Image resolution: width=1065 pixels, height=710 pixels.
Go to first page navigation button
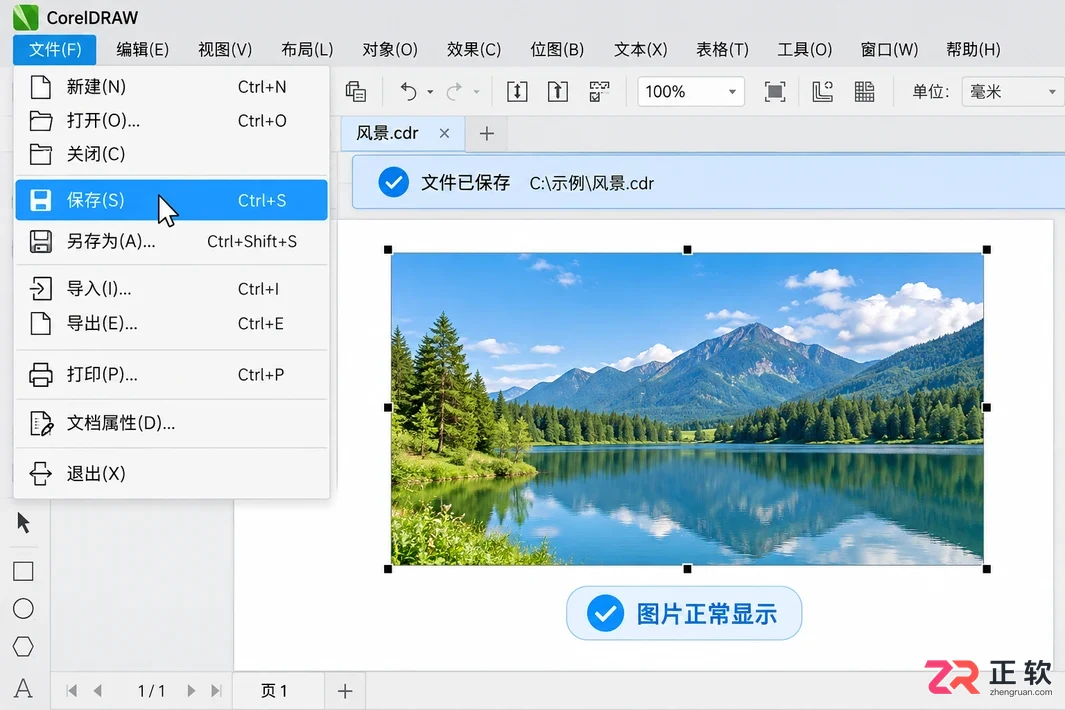tap(71, 691)
